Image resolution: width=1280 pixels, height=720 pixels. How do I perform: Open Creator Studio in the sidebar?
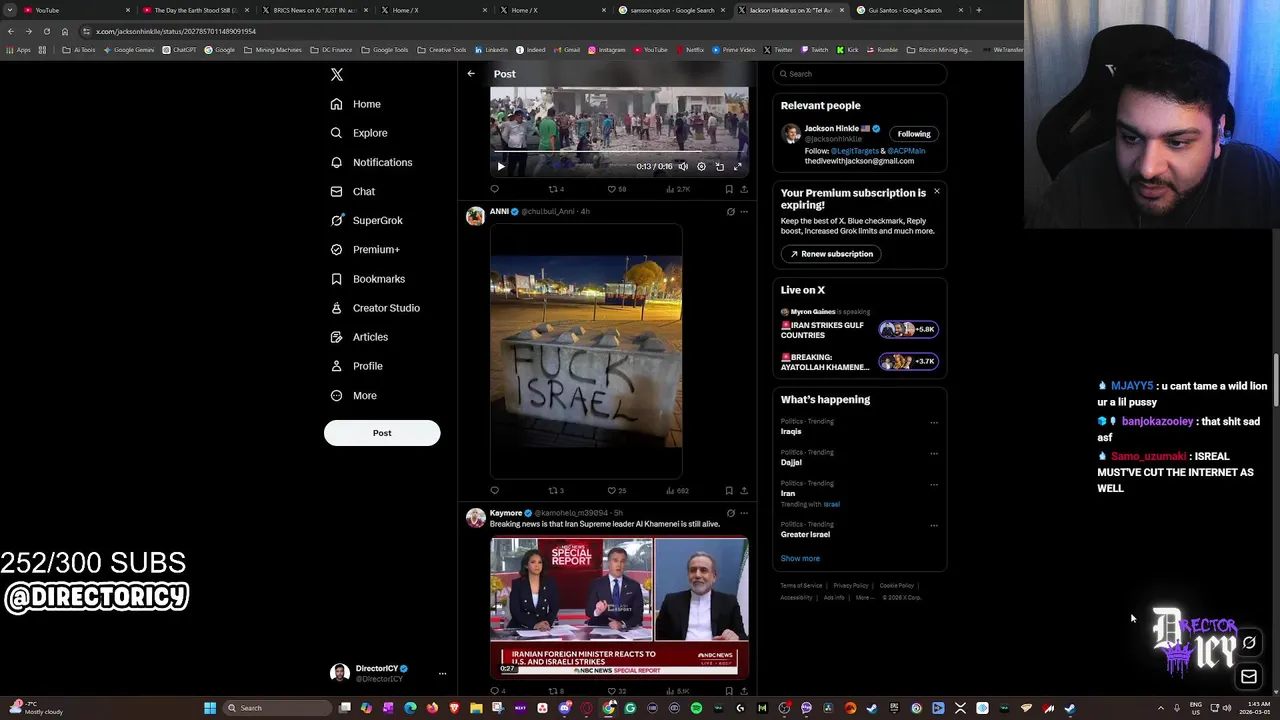(375, 308)
